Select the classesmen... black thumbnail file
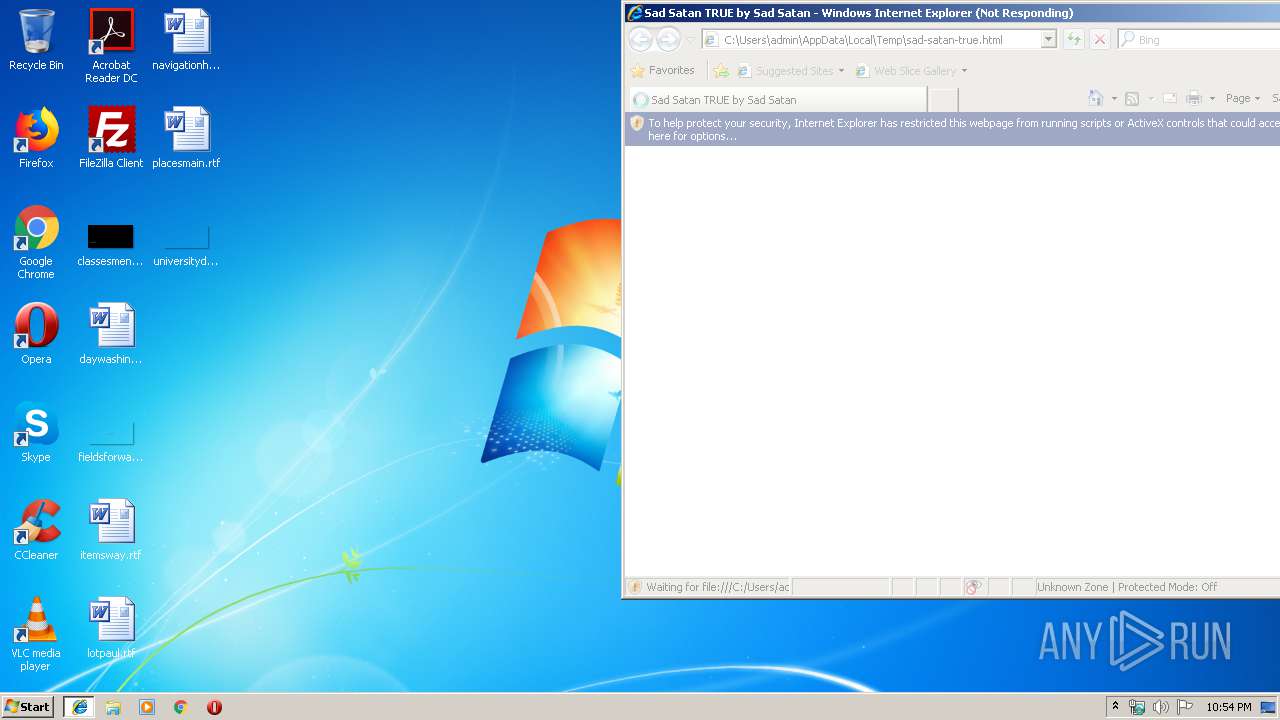This screenshot has width=1280, height=720. pos(111,246)
